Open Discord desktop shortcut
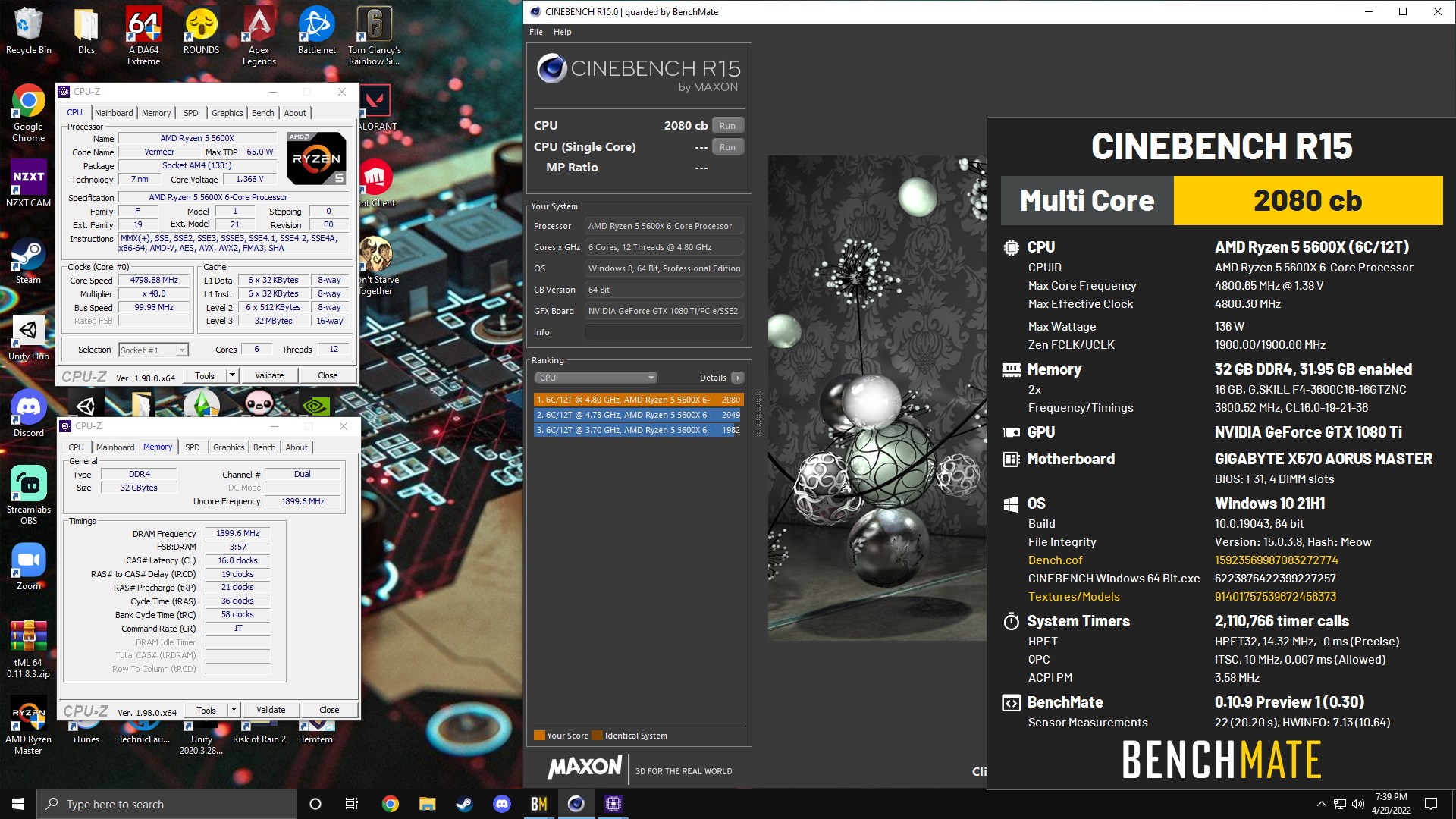1456x819 pixels. pyautogui.click(x=28, y=413)
